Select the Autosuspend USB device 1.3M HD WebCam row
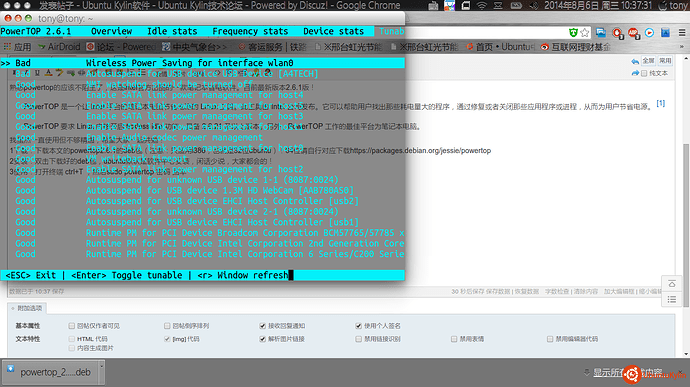690x387 pixels. tap(202, 190)
